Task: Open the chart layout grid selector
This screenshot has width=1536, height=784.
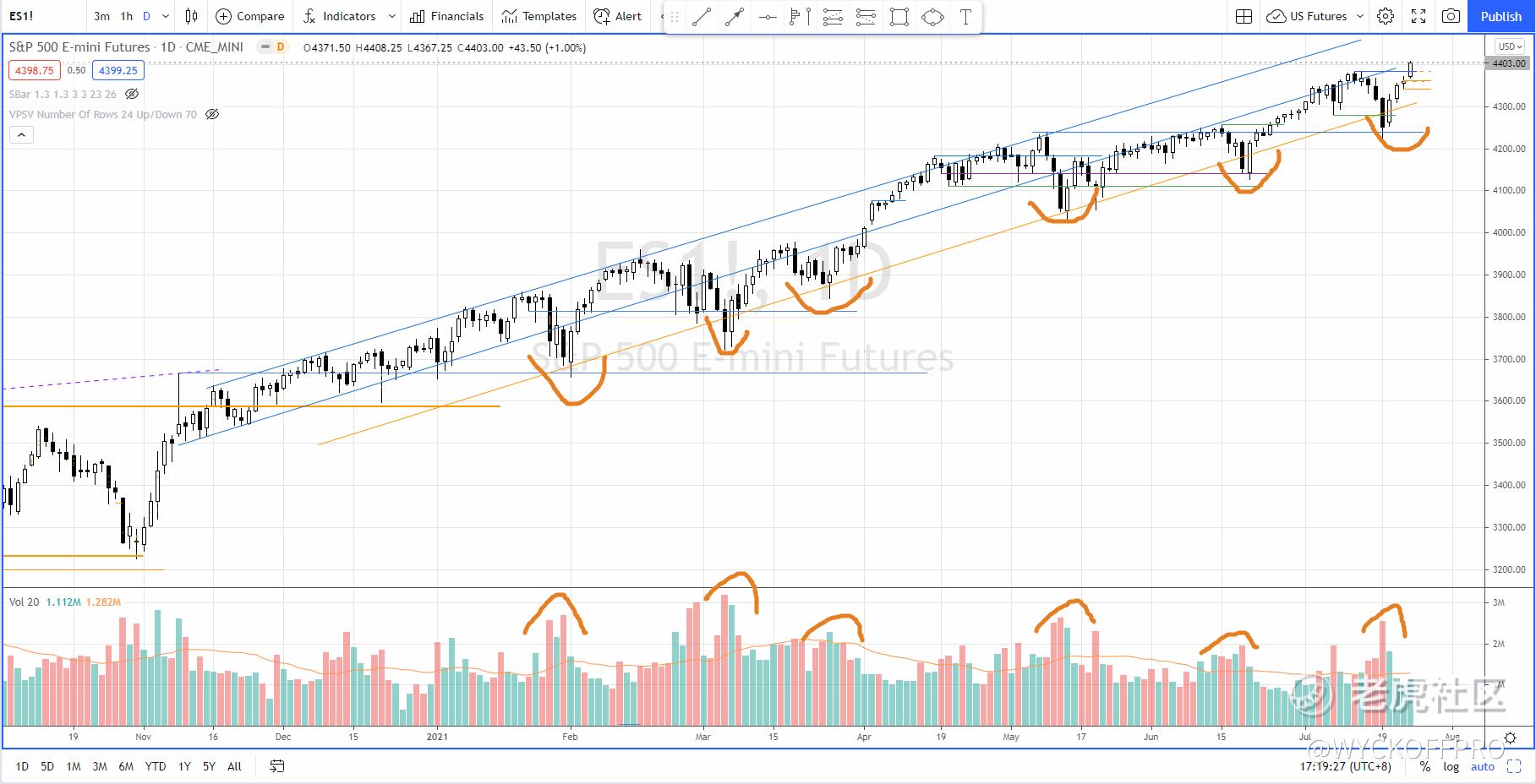Action: click(1244, 16)
